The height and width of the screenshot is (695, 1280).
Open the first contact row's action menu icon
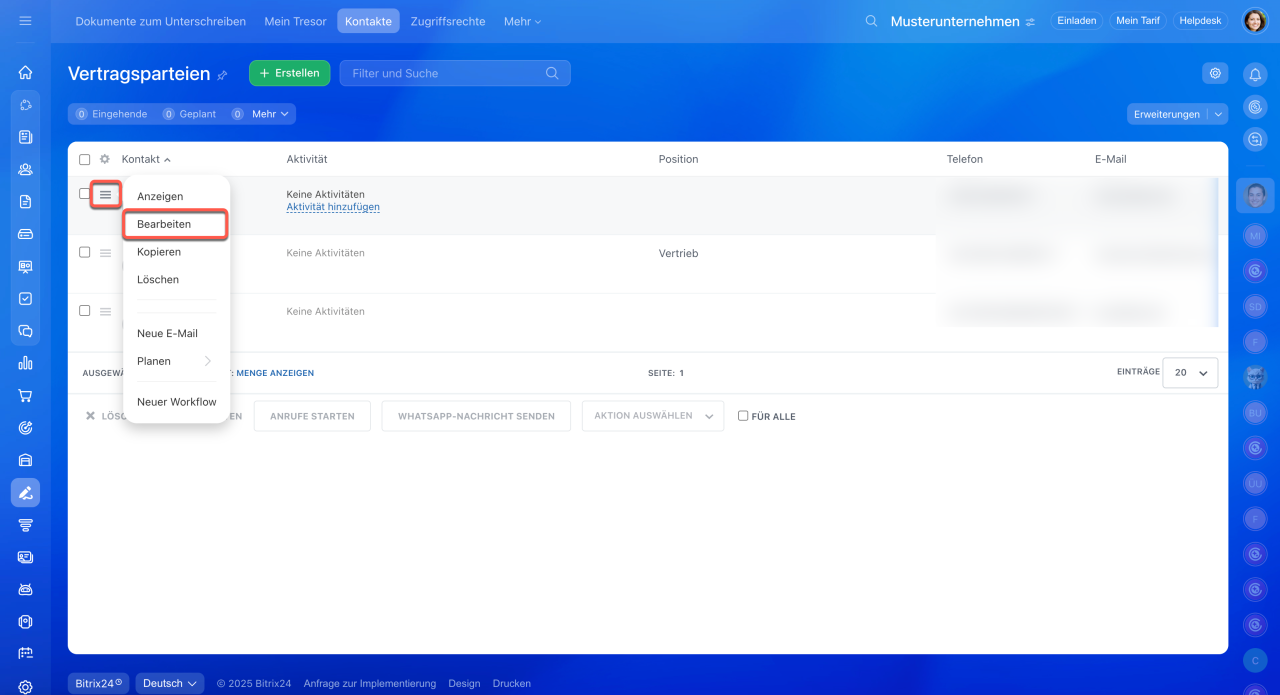pyautogui.click(x=105, y=194)
